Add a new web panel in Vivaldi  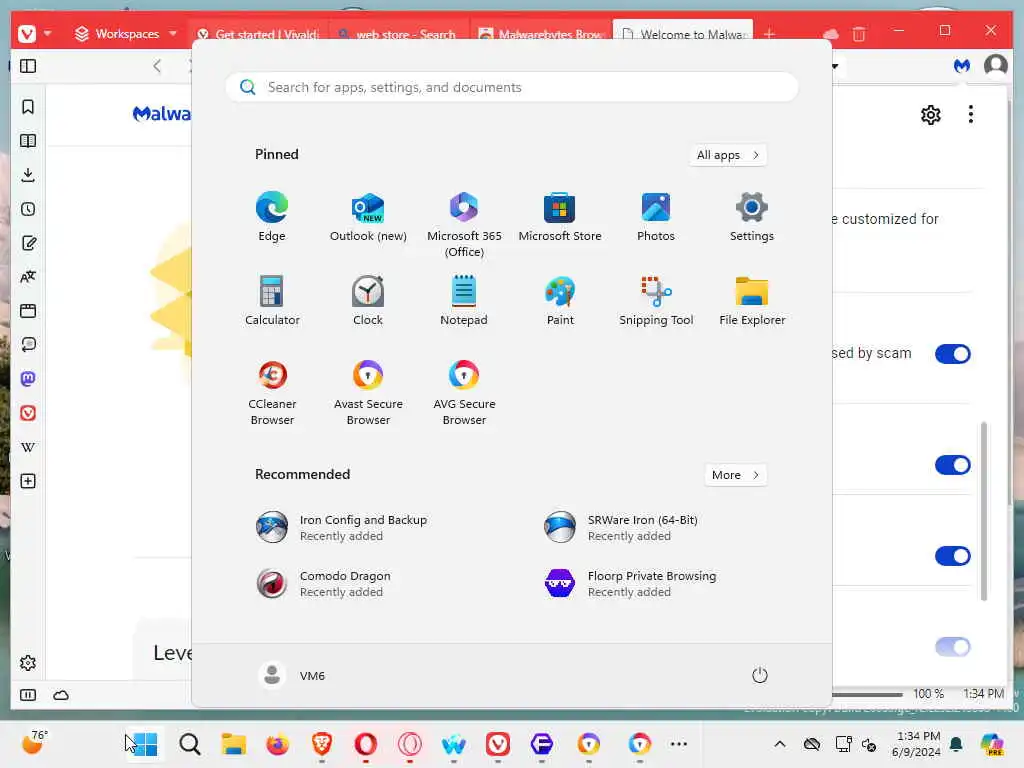(x=27, y=481)
